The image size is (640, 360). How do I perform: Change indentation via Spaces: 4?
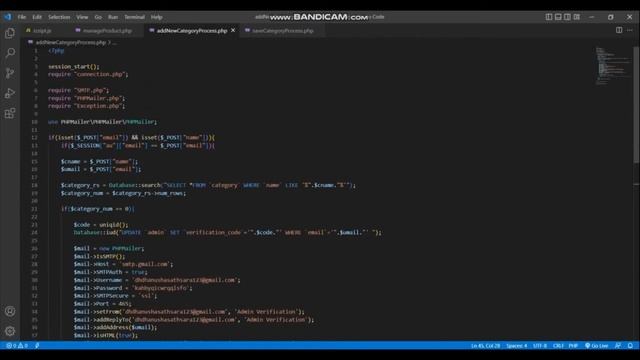[517, 346]
